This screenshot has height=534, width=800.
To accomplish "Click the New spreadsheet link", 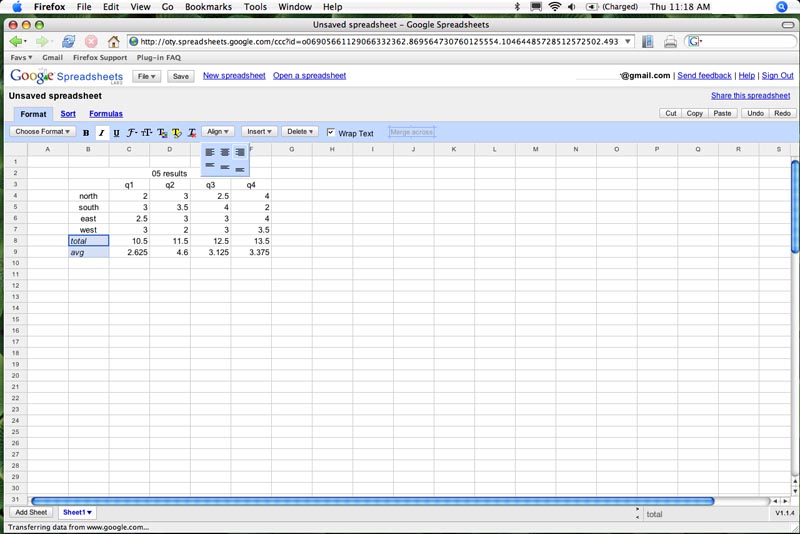I will click(x=234, y=75).
